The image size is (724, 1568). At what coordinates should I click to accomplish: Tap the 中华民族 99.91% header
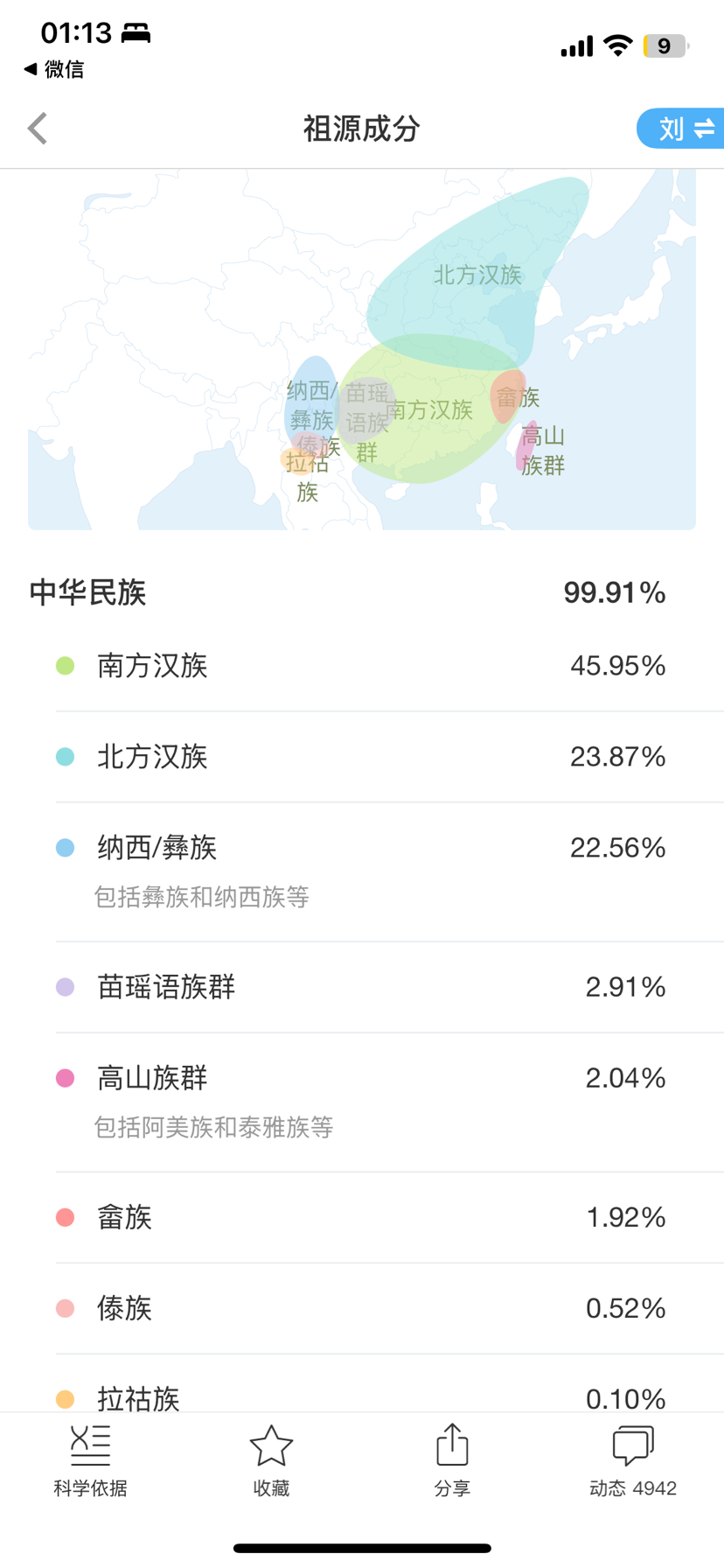pos(348,592)
